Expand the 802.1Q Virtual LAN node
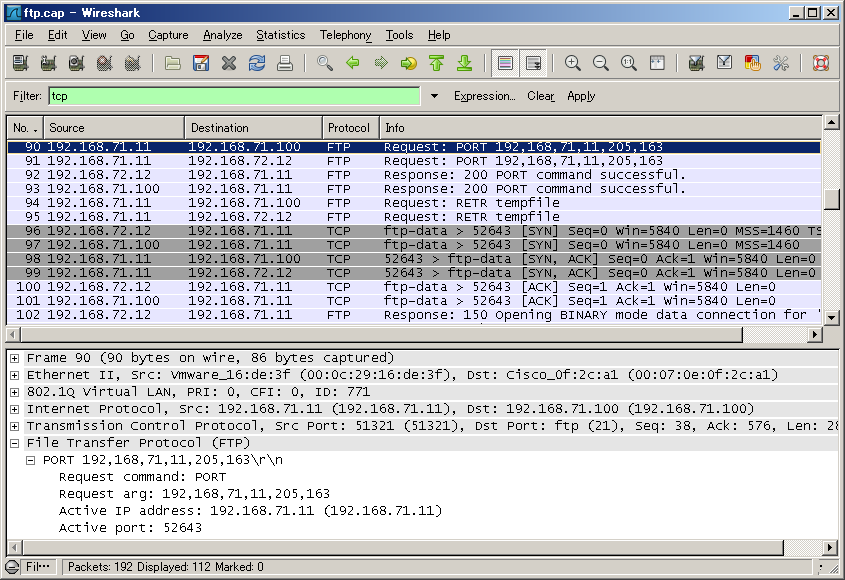The width and height of the screenshot is (845, 580). point(15,392)
